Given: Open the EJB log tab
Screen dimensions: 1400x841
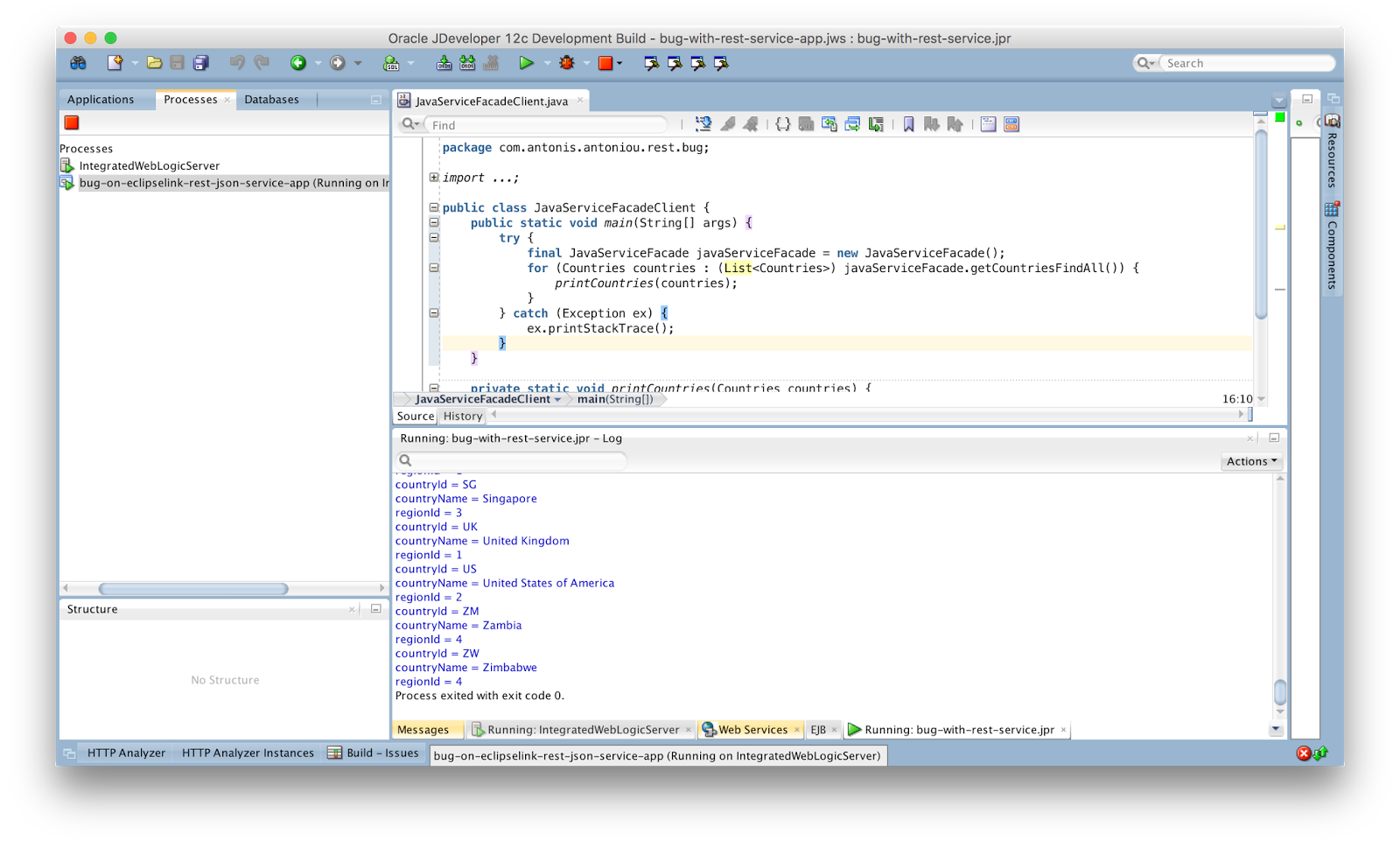Looking at the screenshot, I should tap(818, 730).
